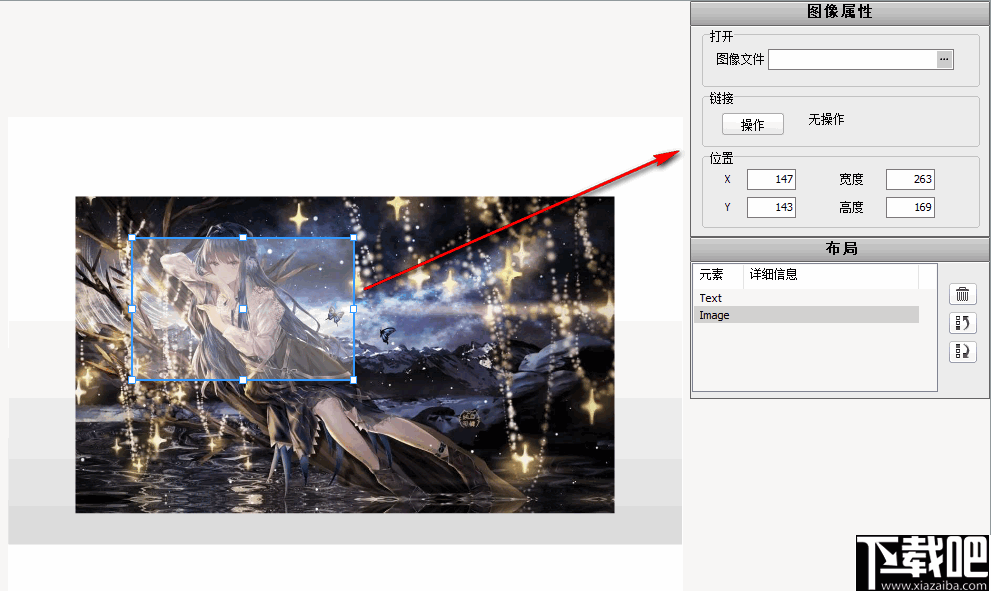Click the 无操作 link status text
Viewport: 991px width, 591px height.
point(826,119)
